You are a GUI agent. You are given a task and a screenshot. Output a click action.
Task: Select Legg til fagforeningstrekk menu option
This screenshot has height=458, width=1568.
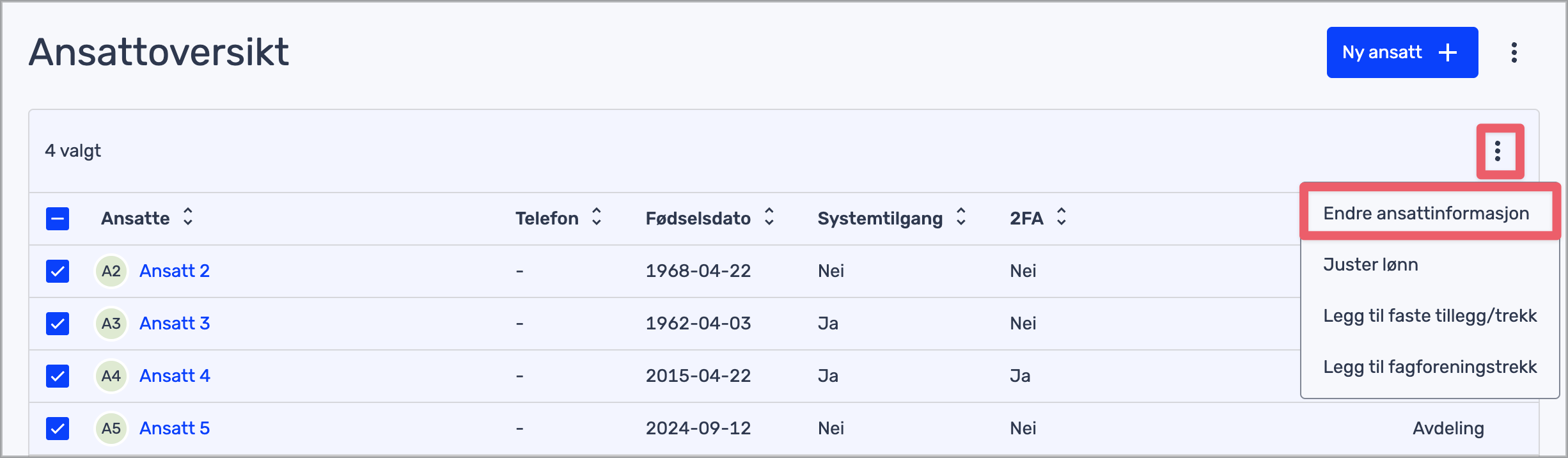[1430, 367]
